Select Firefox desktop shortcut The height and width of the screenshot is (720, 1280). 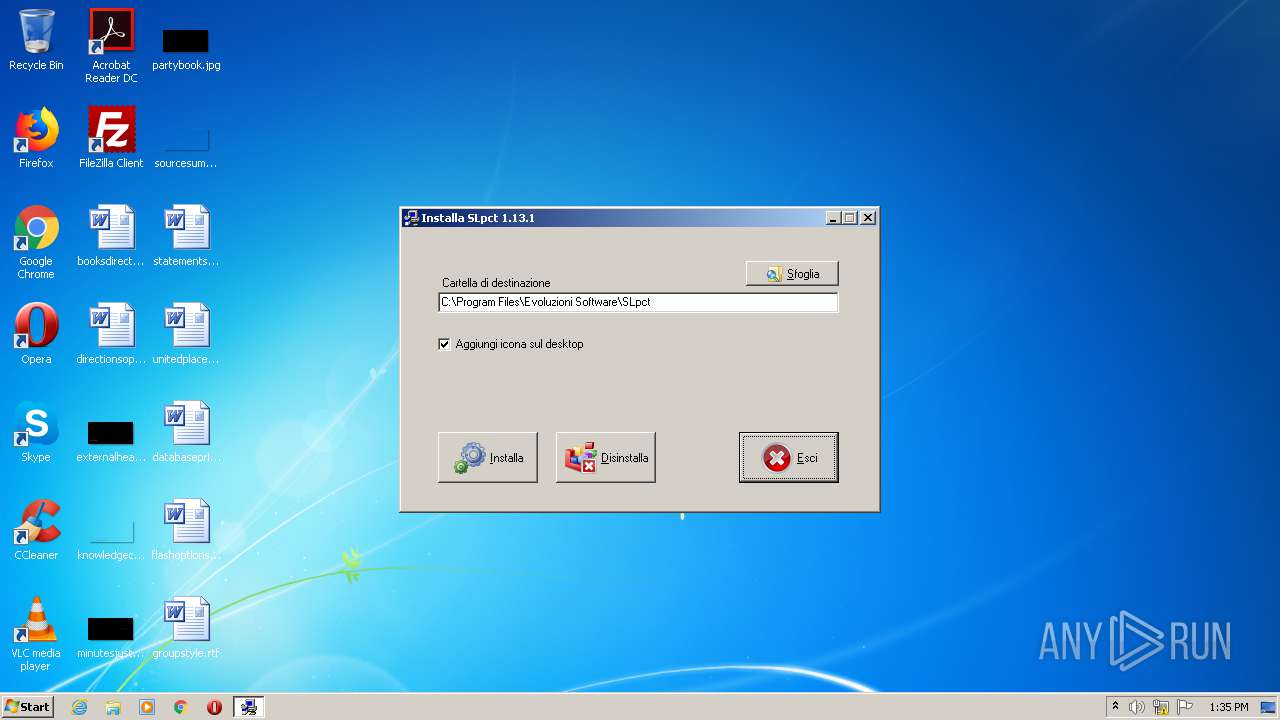pyautogui.click(x=36, y=138)
